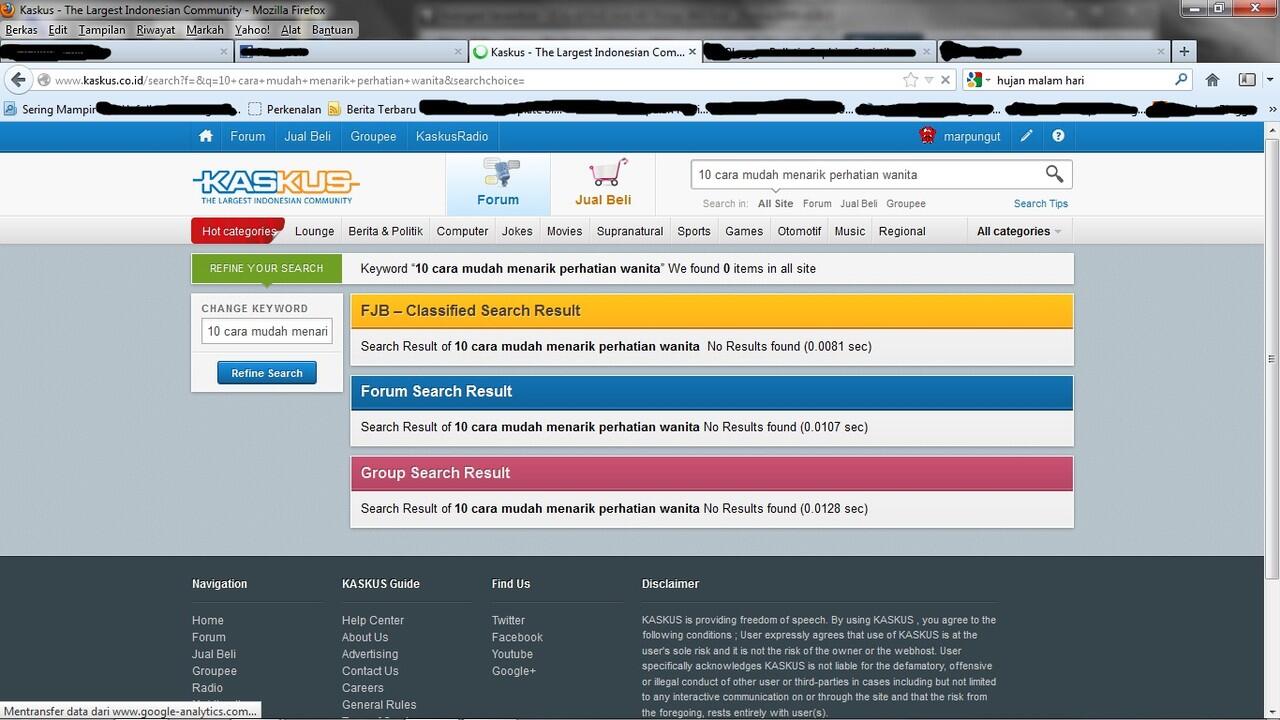Open the Lounge category
This screenshot has width=1280, height=720.
314,231
